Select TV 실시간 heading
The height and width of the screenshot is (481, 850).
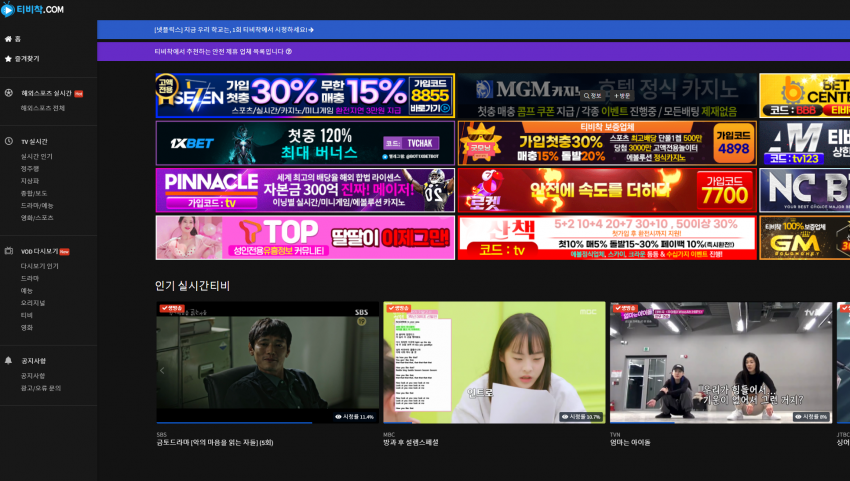coord(34,142)
